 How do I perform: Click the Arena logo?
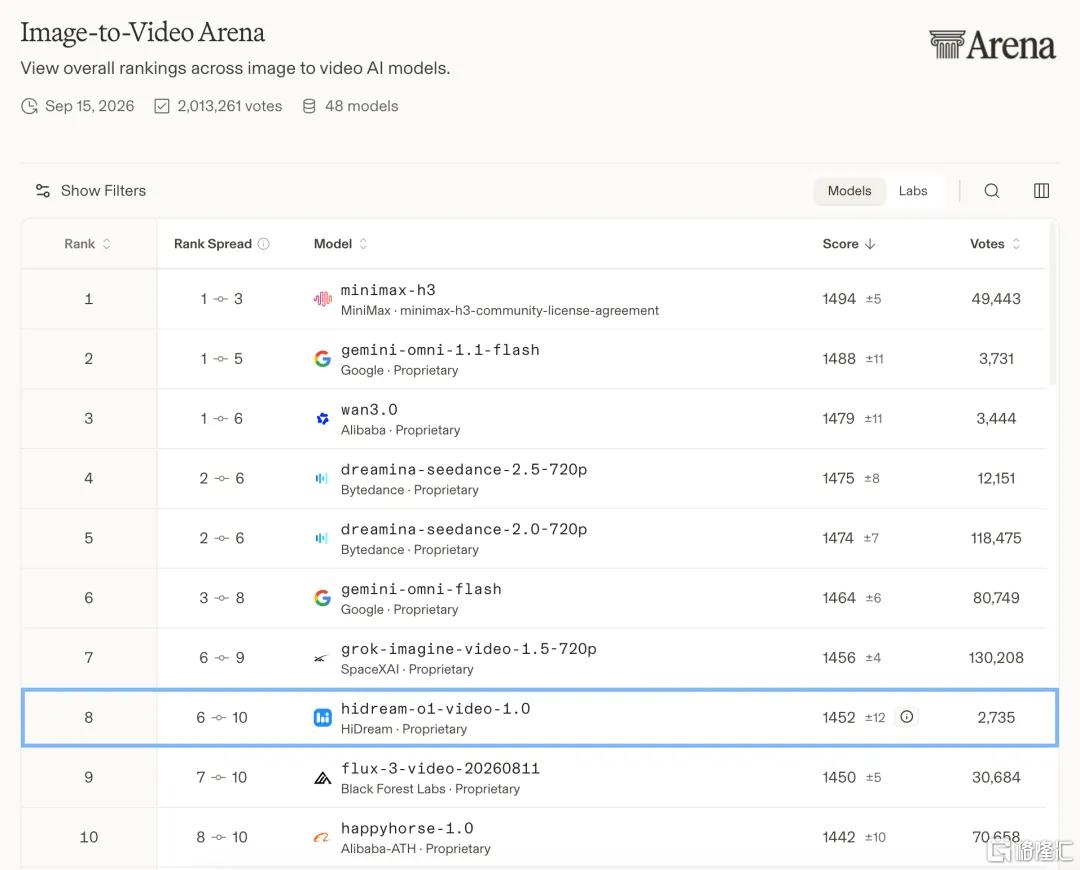[x=992, y=45]
